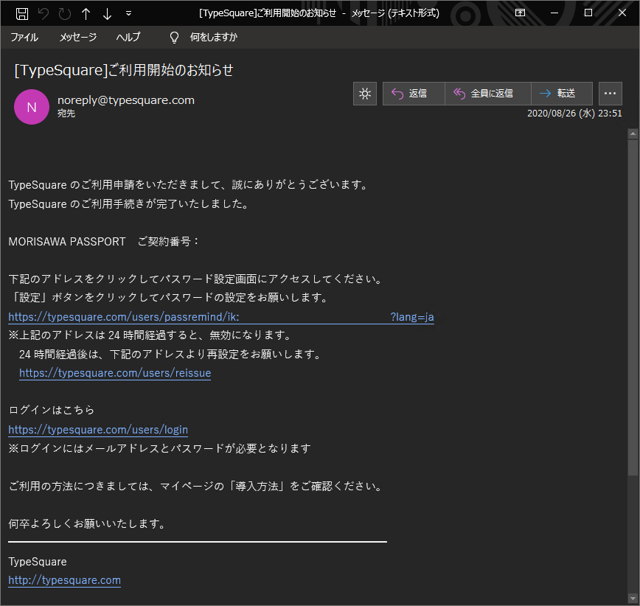Screen dimensions: 640x606
Task: Click sender avatar with letter N
Action: click(x=31, y=107)
